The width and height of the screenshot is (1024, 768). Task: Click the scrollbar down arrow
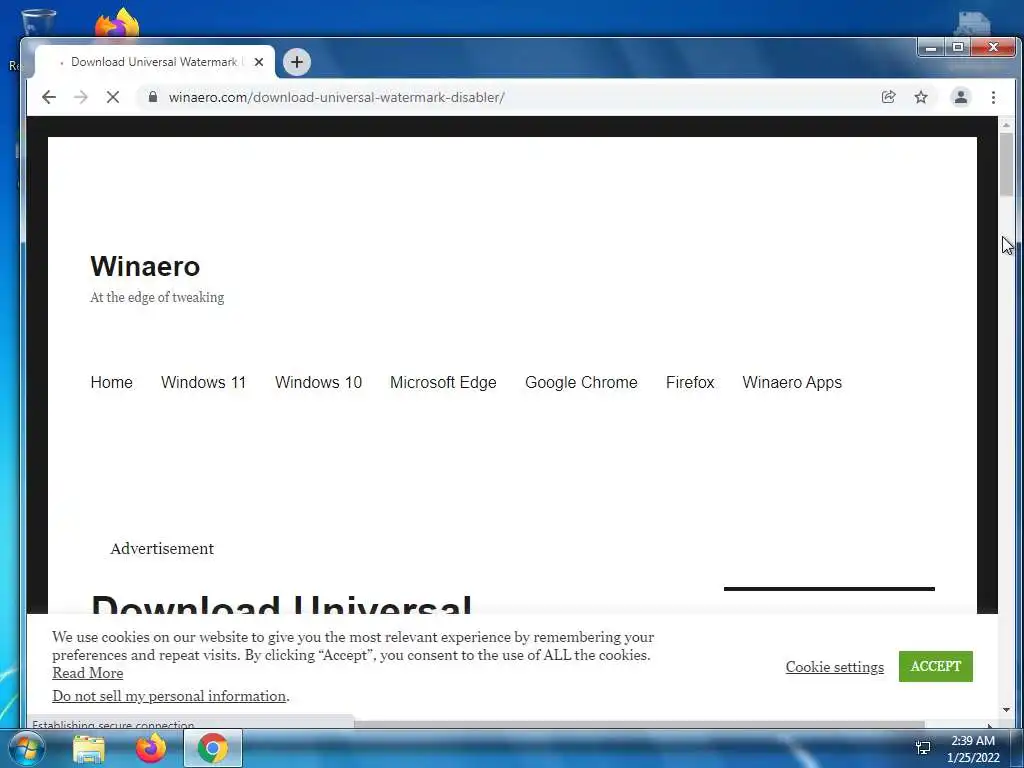1006,710
